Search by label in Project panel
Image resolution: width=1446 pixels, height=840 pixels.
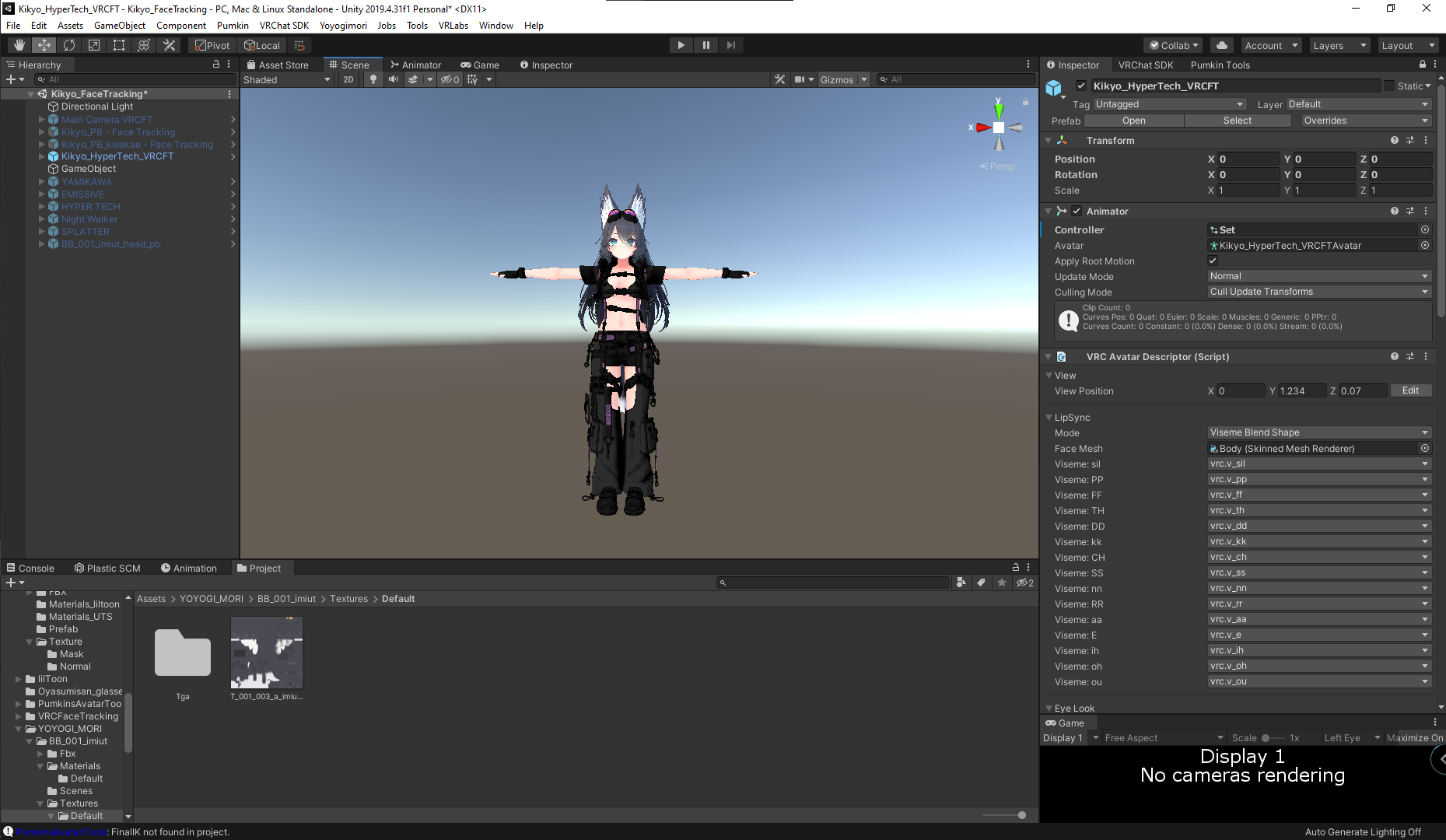click(982, 583)
